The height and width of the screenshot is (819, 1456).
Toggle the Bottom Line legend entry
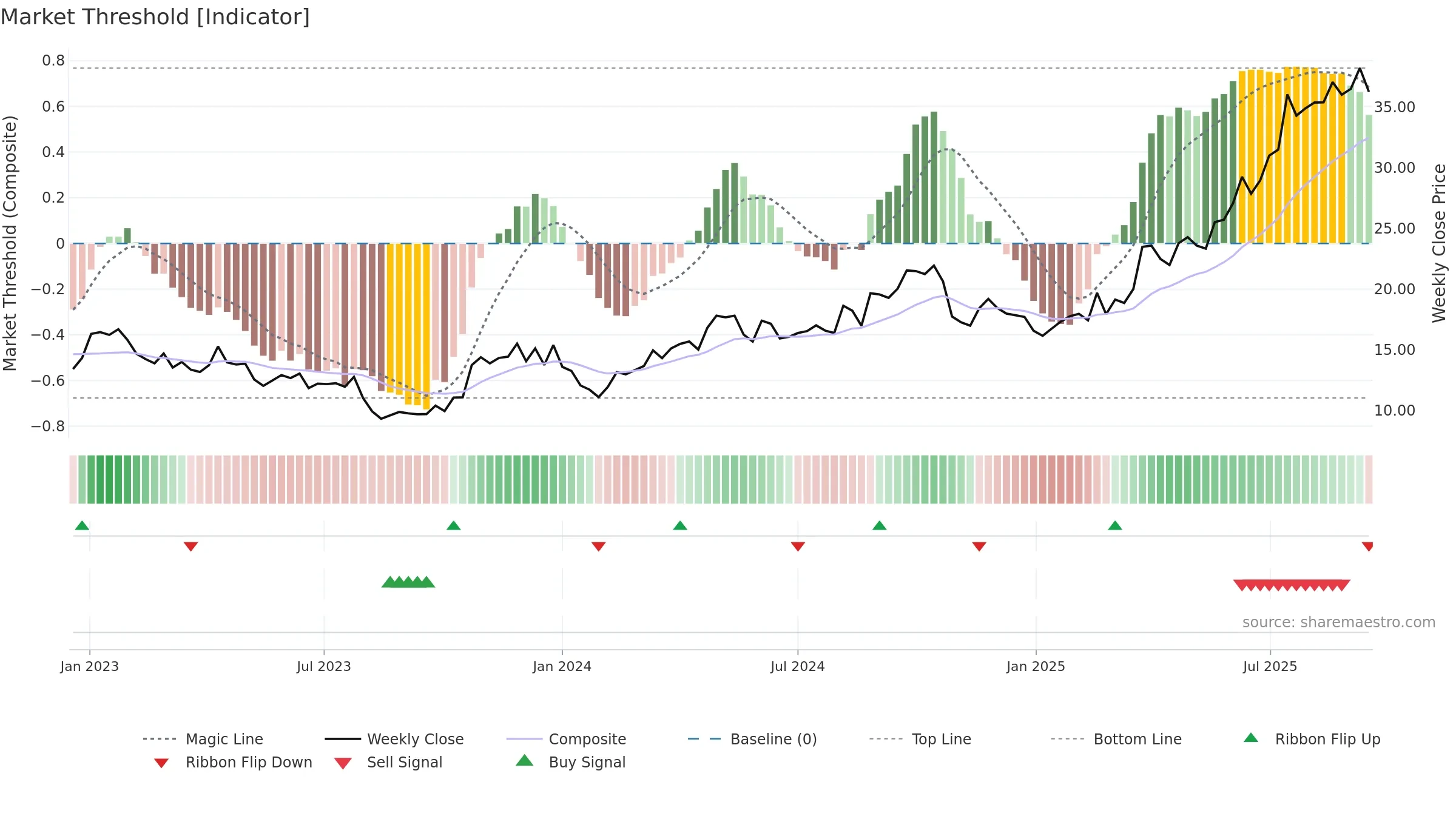point(1116,739)
